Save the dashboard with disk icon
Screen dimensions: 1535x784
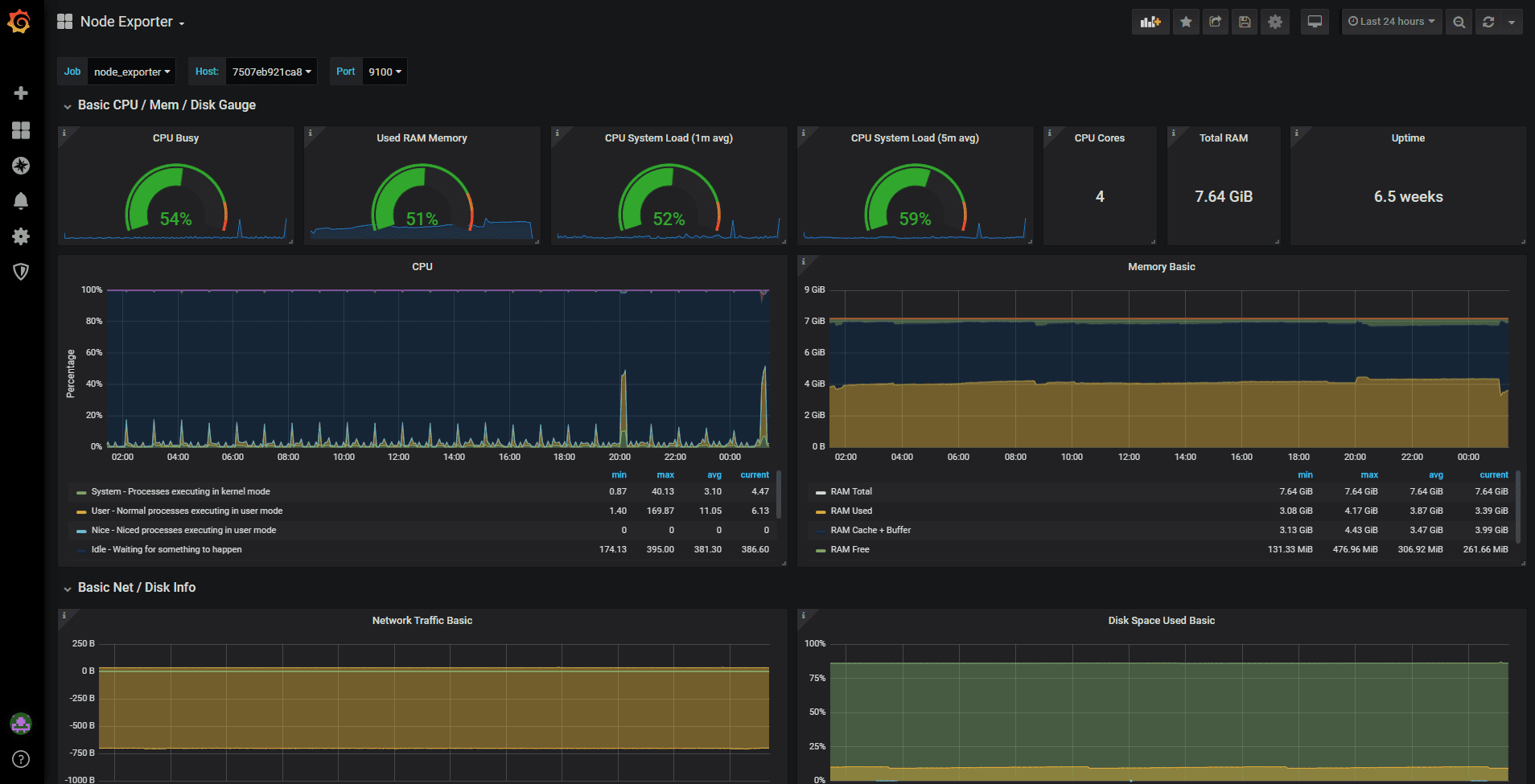pyautogui.click(x=1245, y=22)
